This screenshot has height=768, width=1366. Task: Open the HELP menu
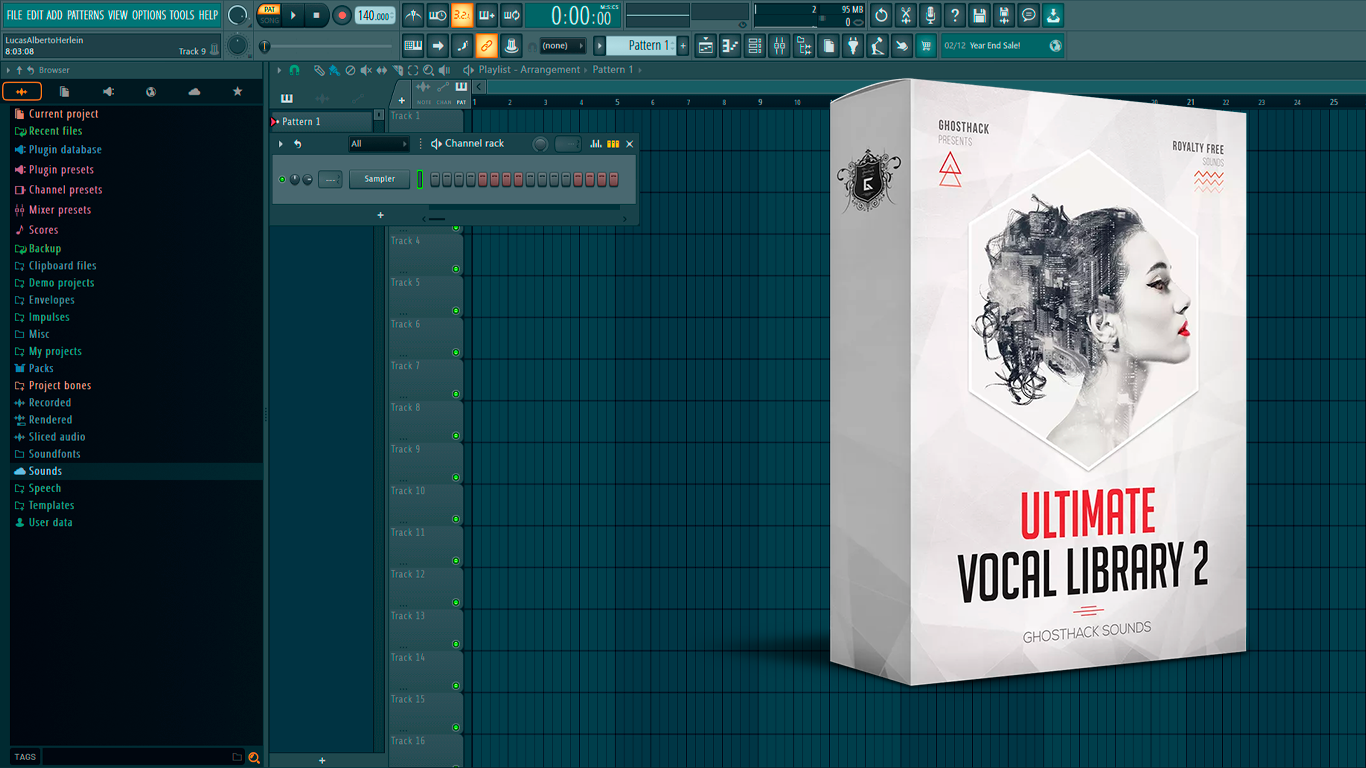(208, 15)
